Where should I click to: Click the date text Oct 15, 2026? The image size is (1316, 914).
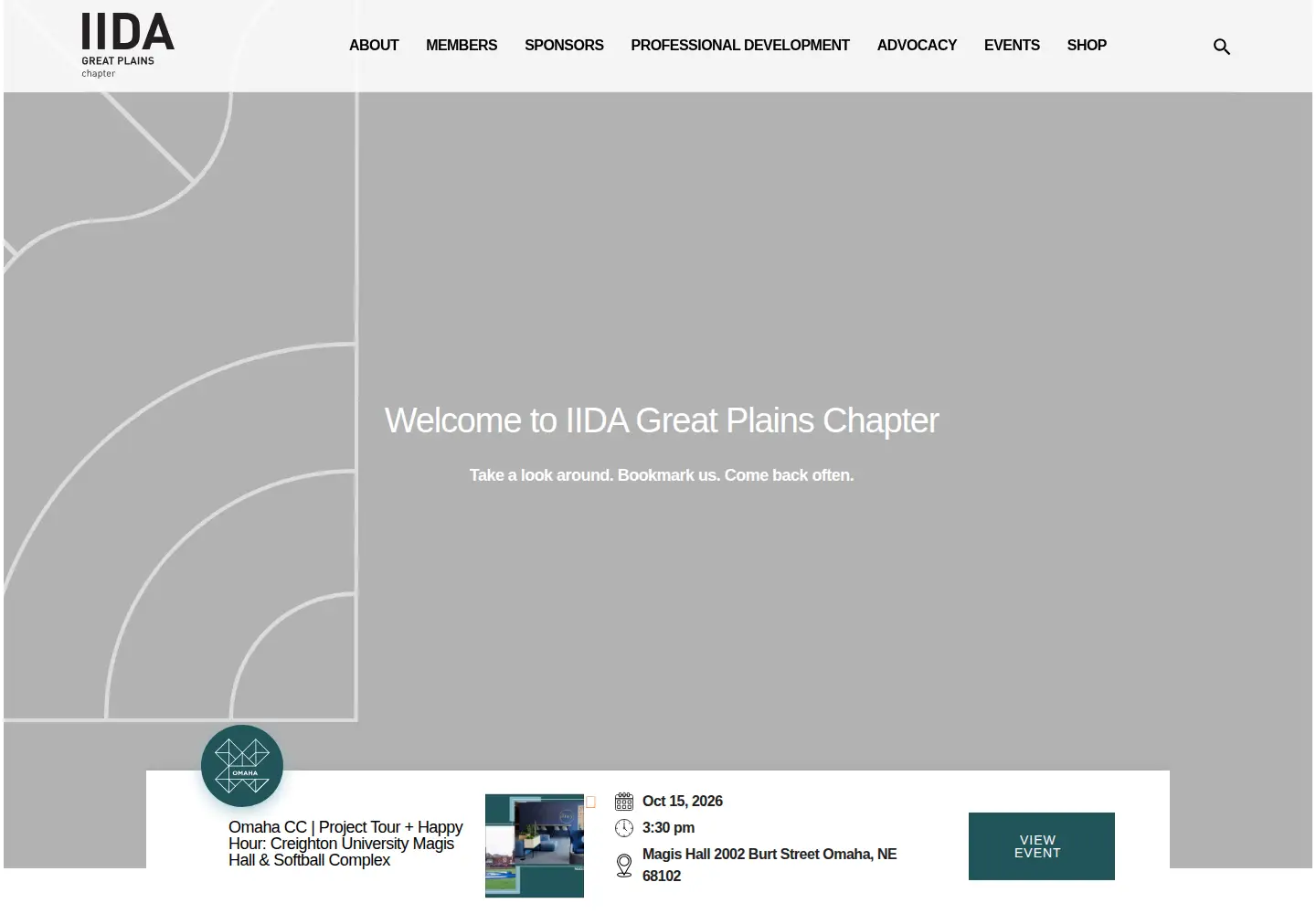click(683, 802)
